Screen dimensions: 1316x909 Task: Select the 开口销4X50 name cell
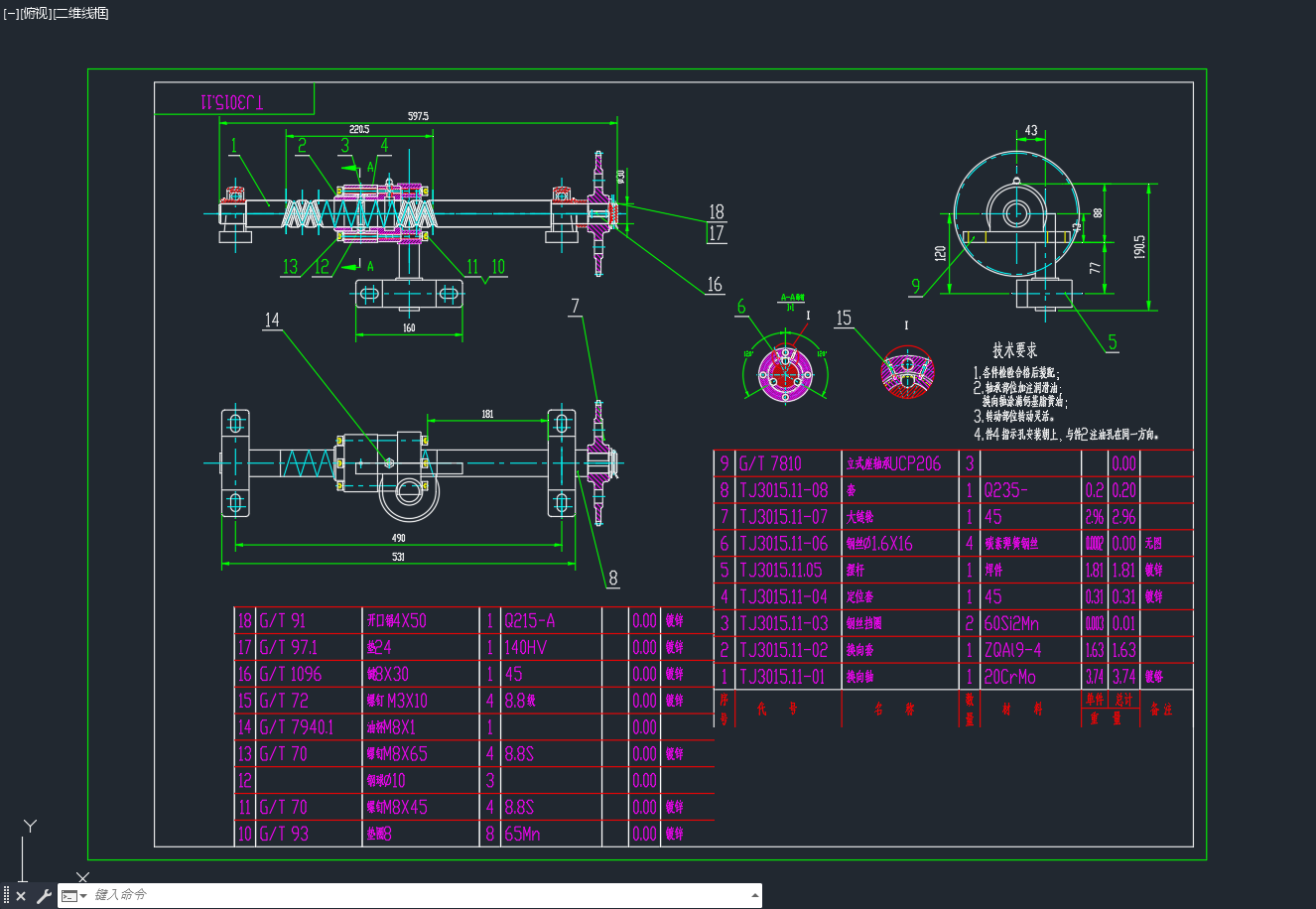[397, 620]
